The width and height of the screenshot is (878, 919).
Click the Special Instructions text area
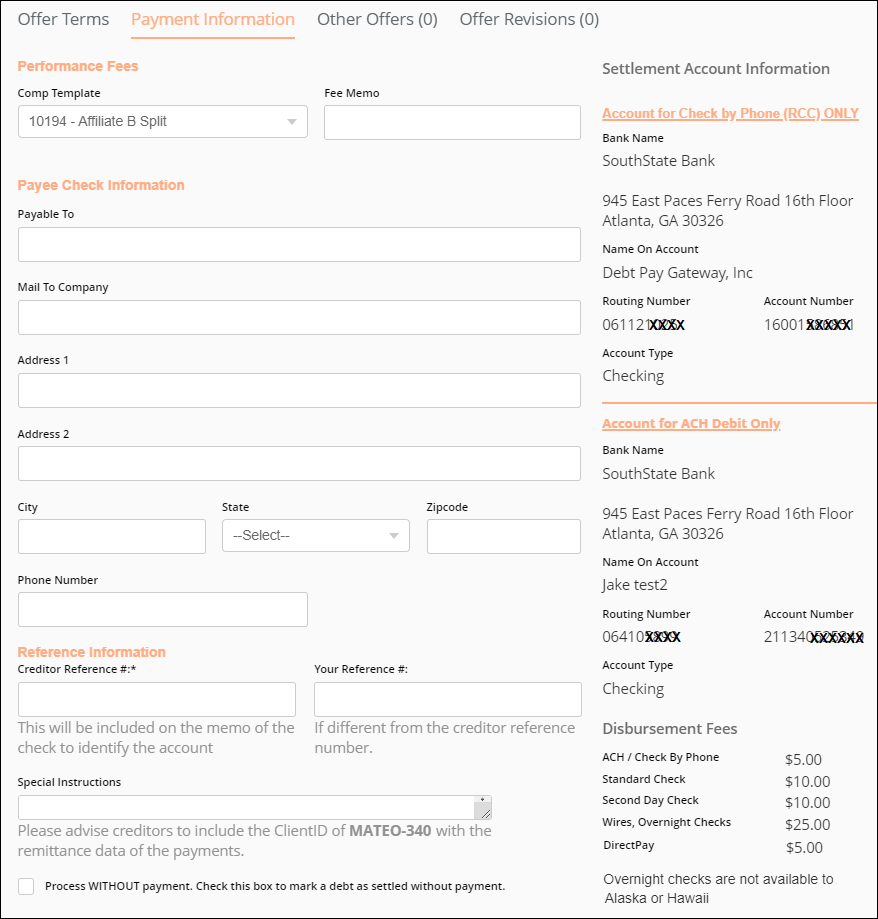[255, 808]
